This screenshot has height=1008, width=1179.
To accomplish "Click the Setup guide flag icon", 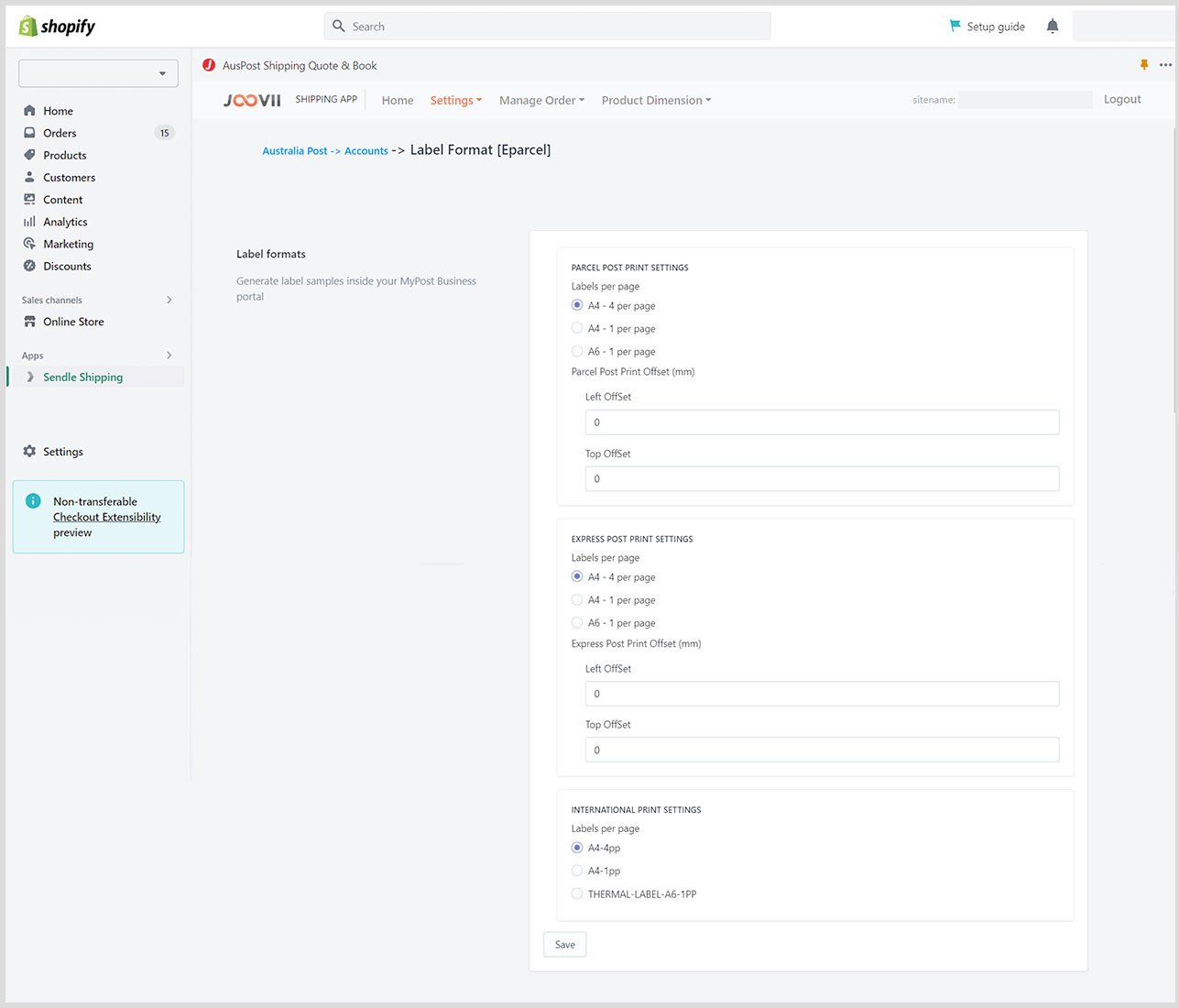I will click(955, 26).
